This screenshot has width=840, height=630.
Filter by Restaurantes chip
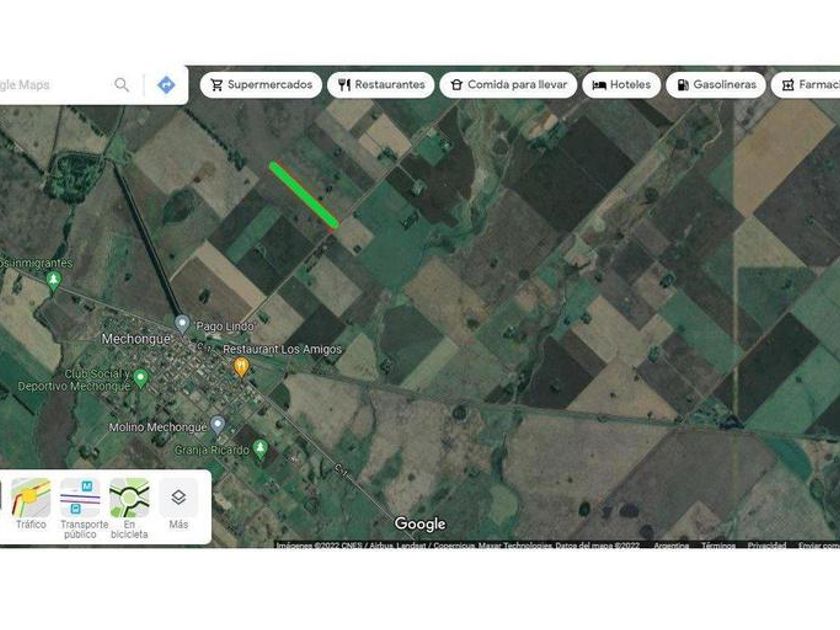(x=381, y=85)
